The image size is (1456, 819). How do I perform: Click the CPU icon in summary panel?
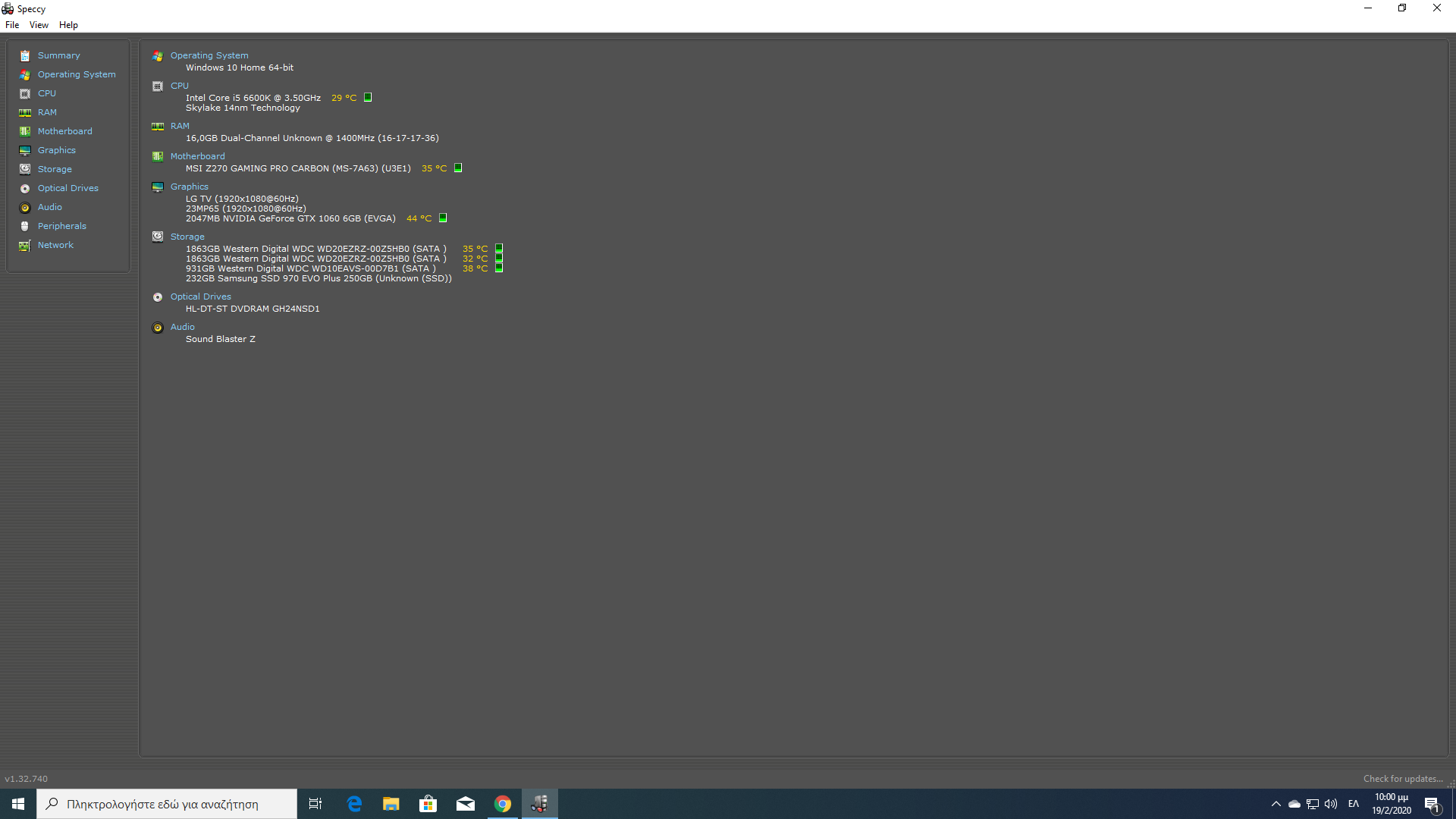[x=158, y=86]
